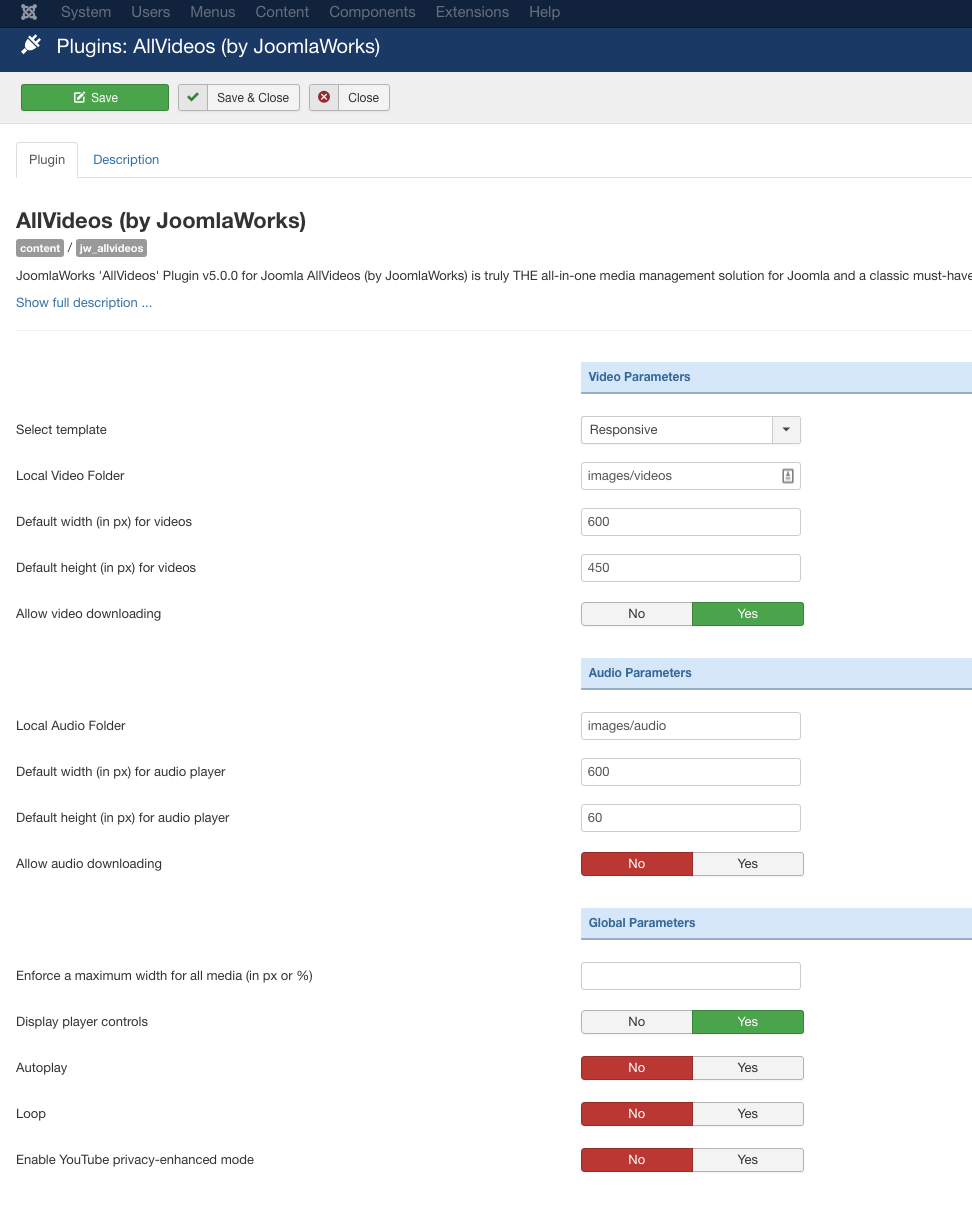Open the Extensions menu
This screenshot has height=1209, width=972.
pyautogui.click(x=472, y=12)
